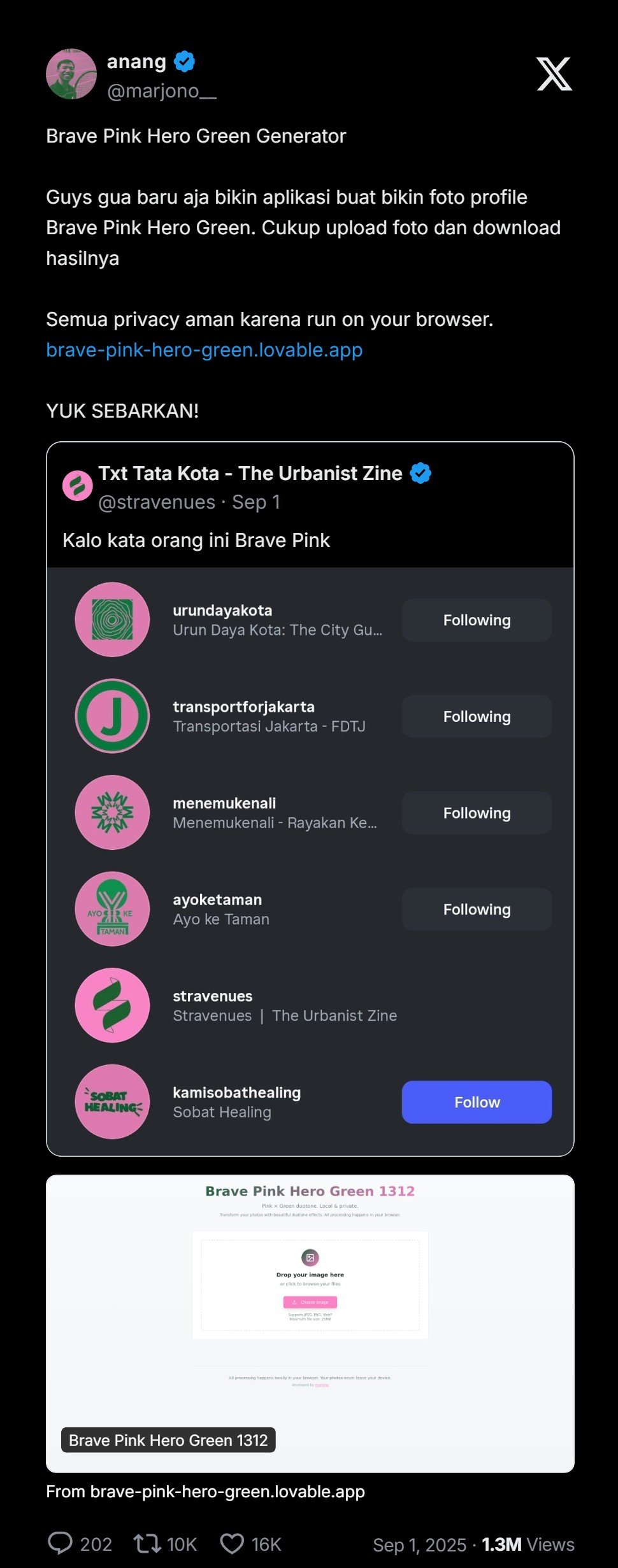618x1568 pixels.
Task: Click the @marjono__ handle
Action: point(162,92)
